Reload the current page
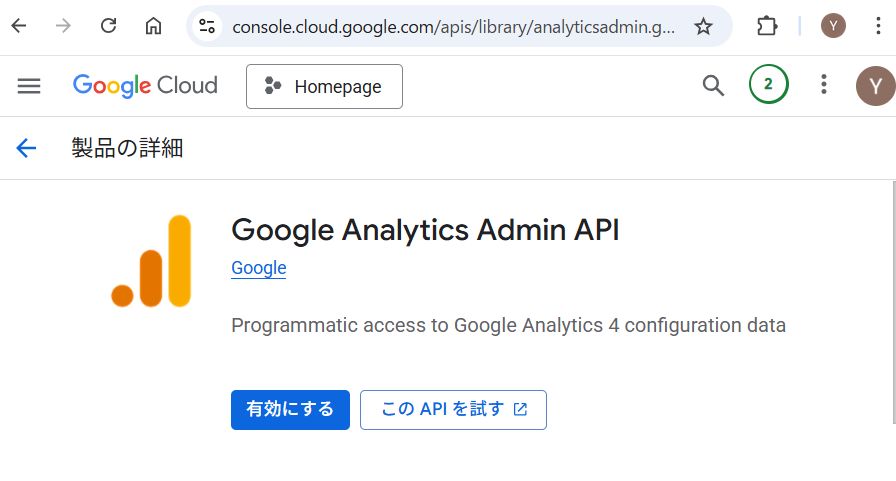Screen dimensions: 896x481 pos(109,26)
